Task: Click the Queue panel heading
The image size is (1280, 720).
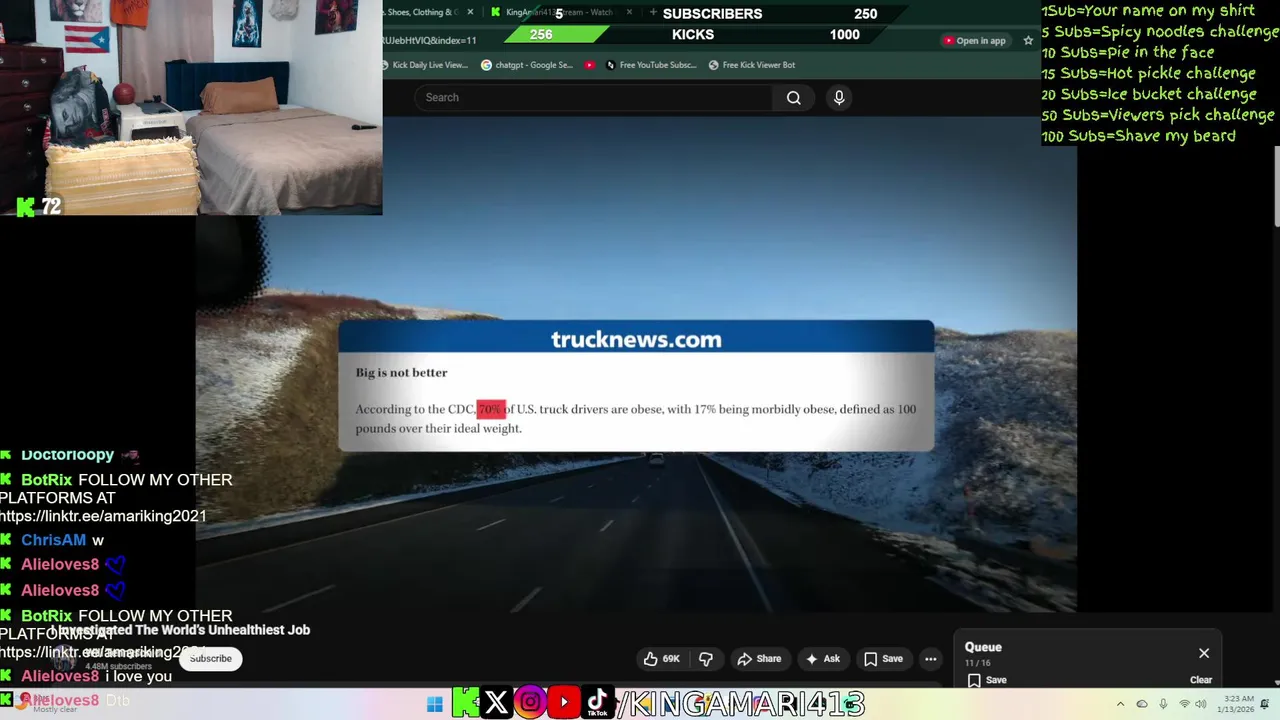Action: tap(983, 647)
